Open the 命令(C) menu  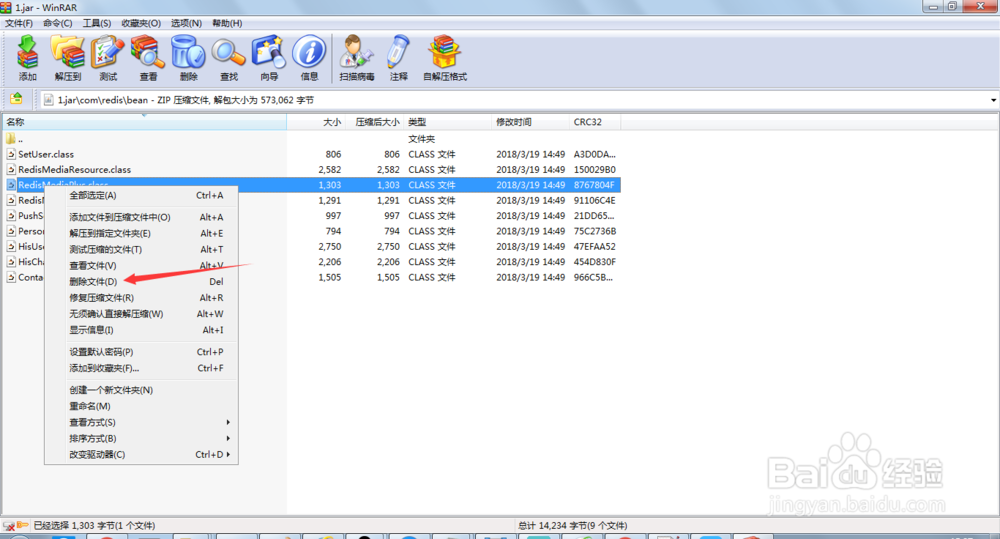tap(57, 23)
